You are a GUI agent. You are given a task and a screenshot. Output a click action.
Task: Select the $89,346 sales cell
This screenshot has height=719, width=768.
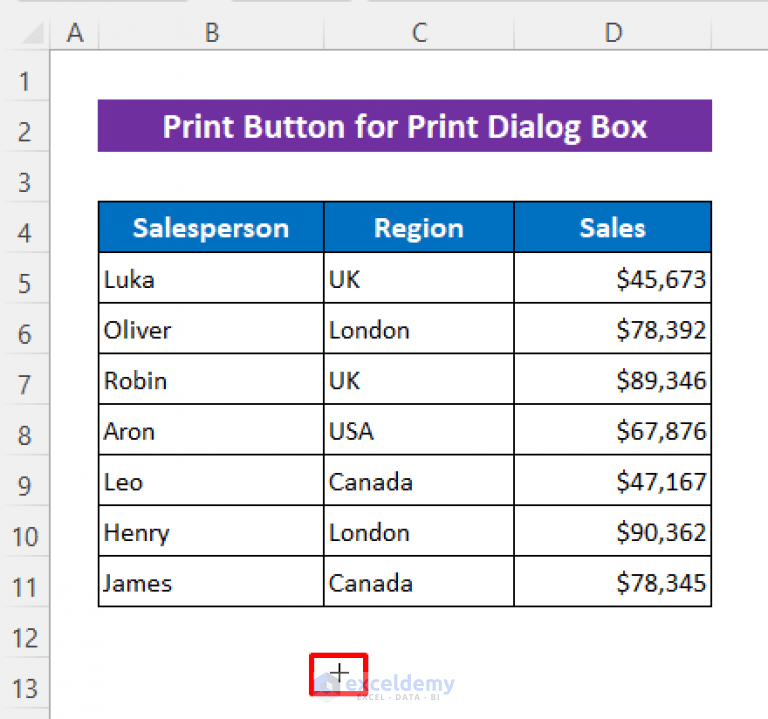click(x=613, y=379)
